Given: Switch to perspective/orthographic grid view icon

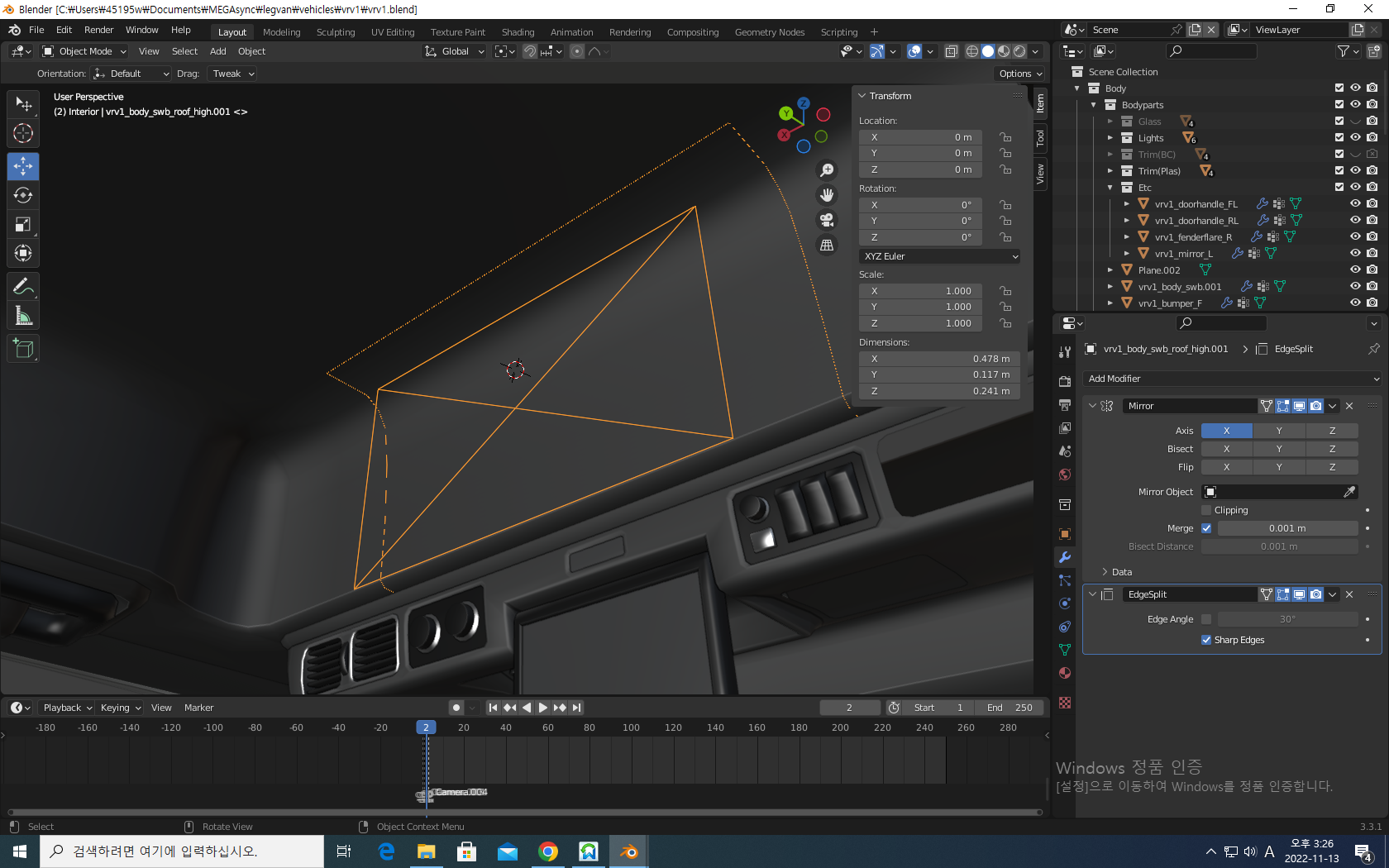Looking at the screenshot, I should 826,246.
